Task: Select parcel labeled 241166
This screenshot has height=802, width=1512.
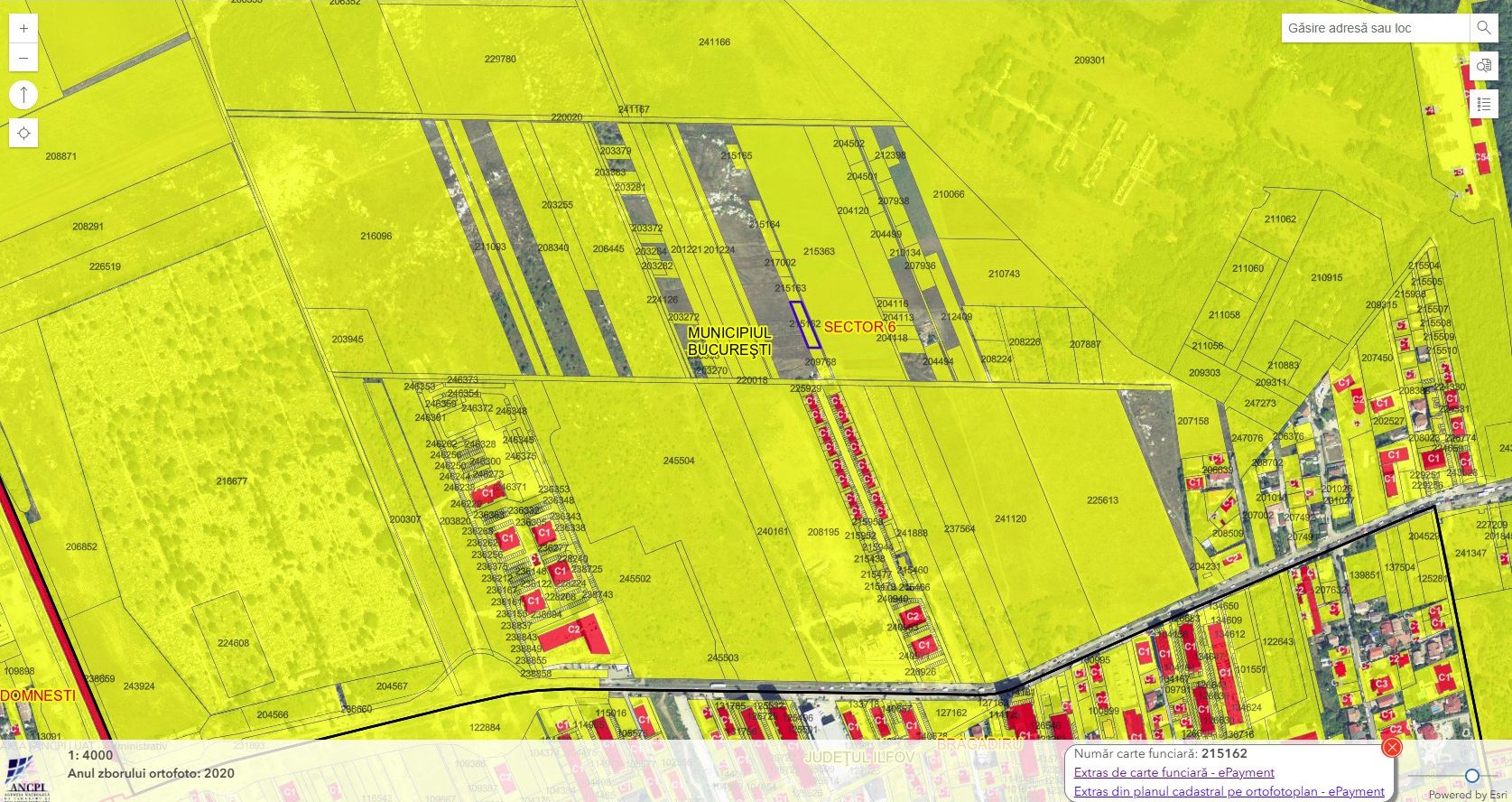Action: 714,42
